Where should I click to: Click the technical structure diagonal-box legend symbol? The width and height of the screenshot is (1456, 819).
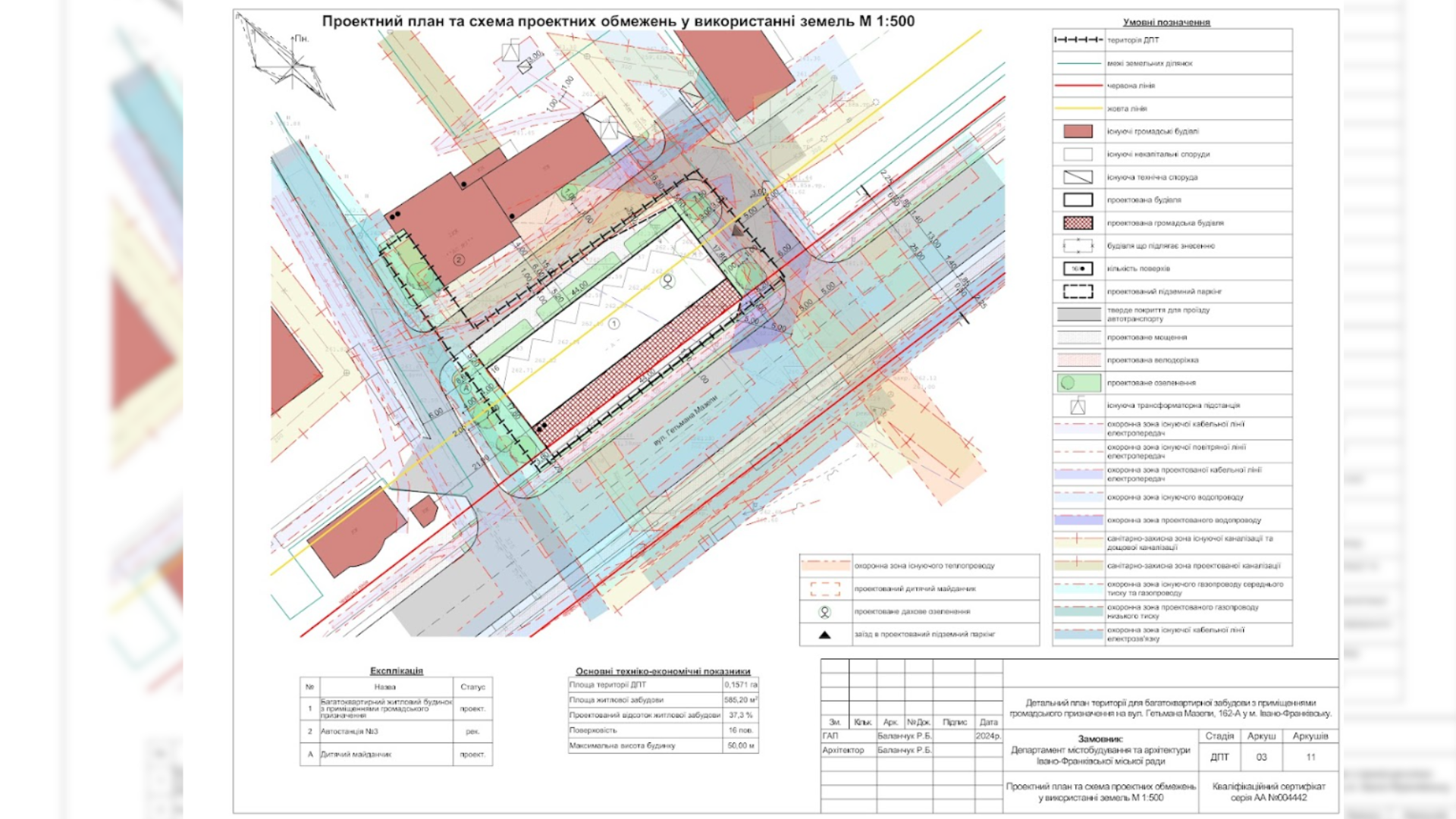coord(1078,177)
